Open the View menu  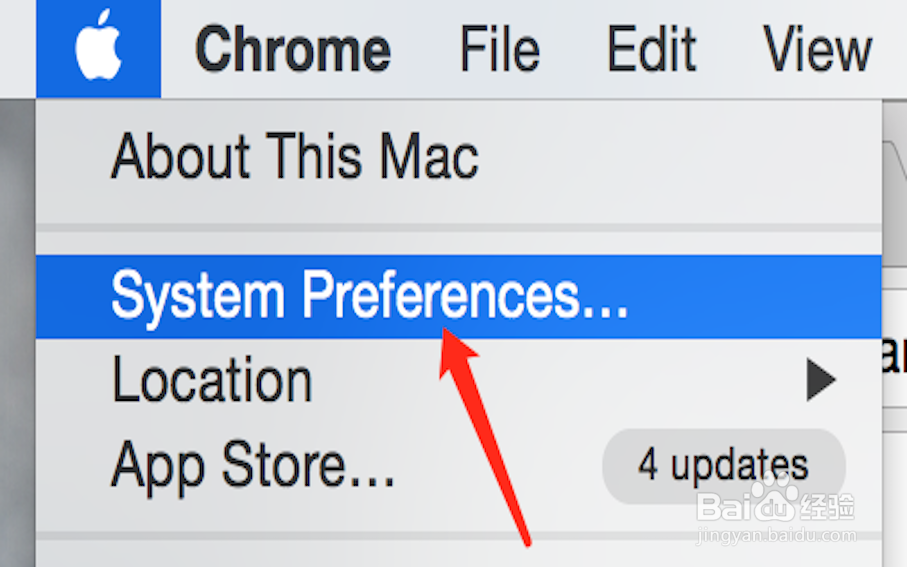pyautogui.click(x=817, y=48)
